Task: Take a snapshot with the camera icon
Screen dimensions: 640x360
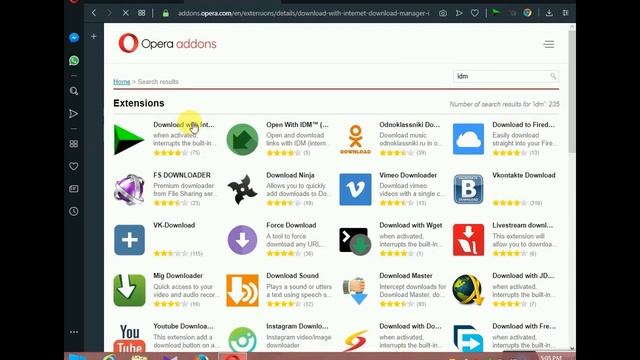Action: point(443,13)
